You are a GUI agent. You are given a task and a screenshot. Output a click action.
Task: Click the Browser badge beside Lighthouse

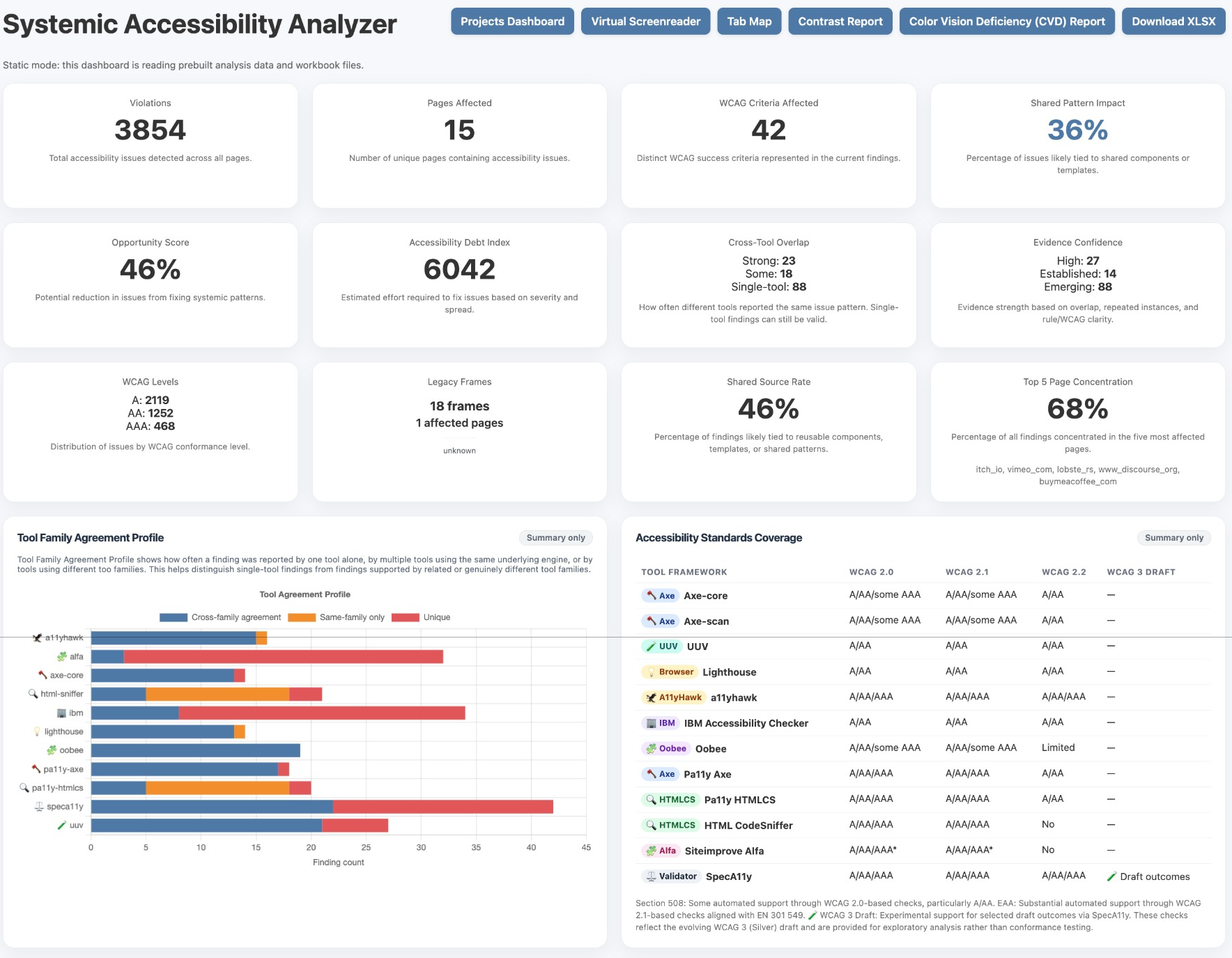click(x=670, y=672)
